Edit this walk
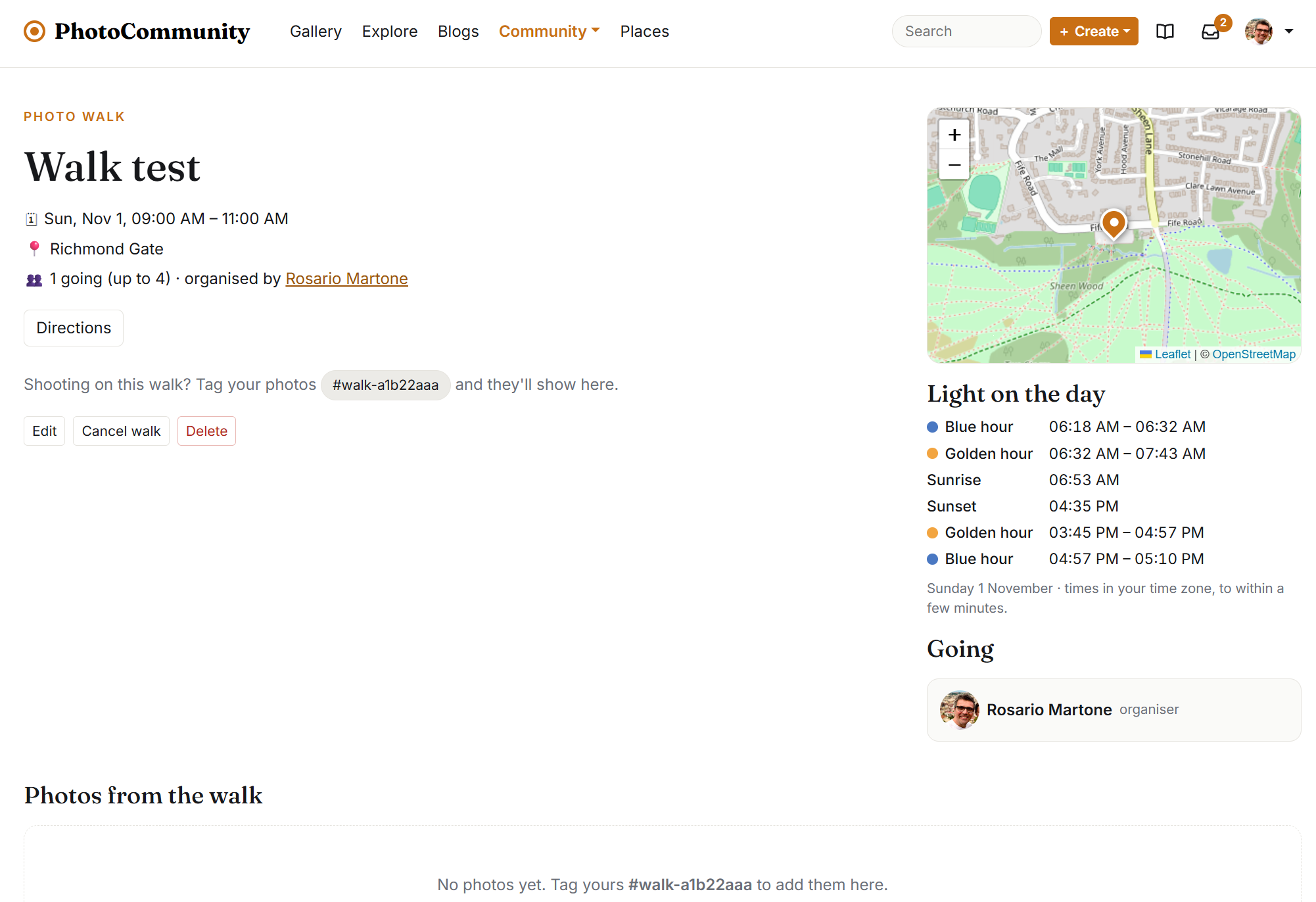This screenshot has width=1316, height=902. point(45,431)
